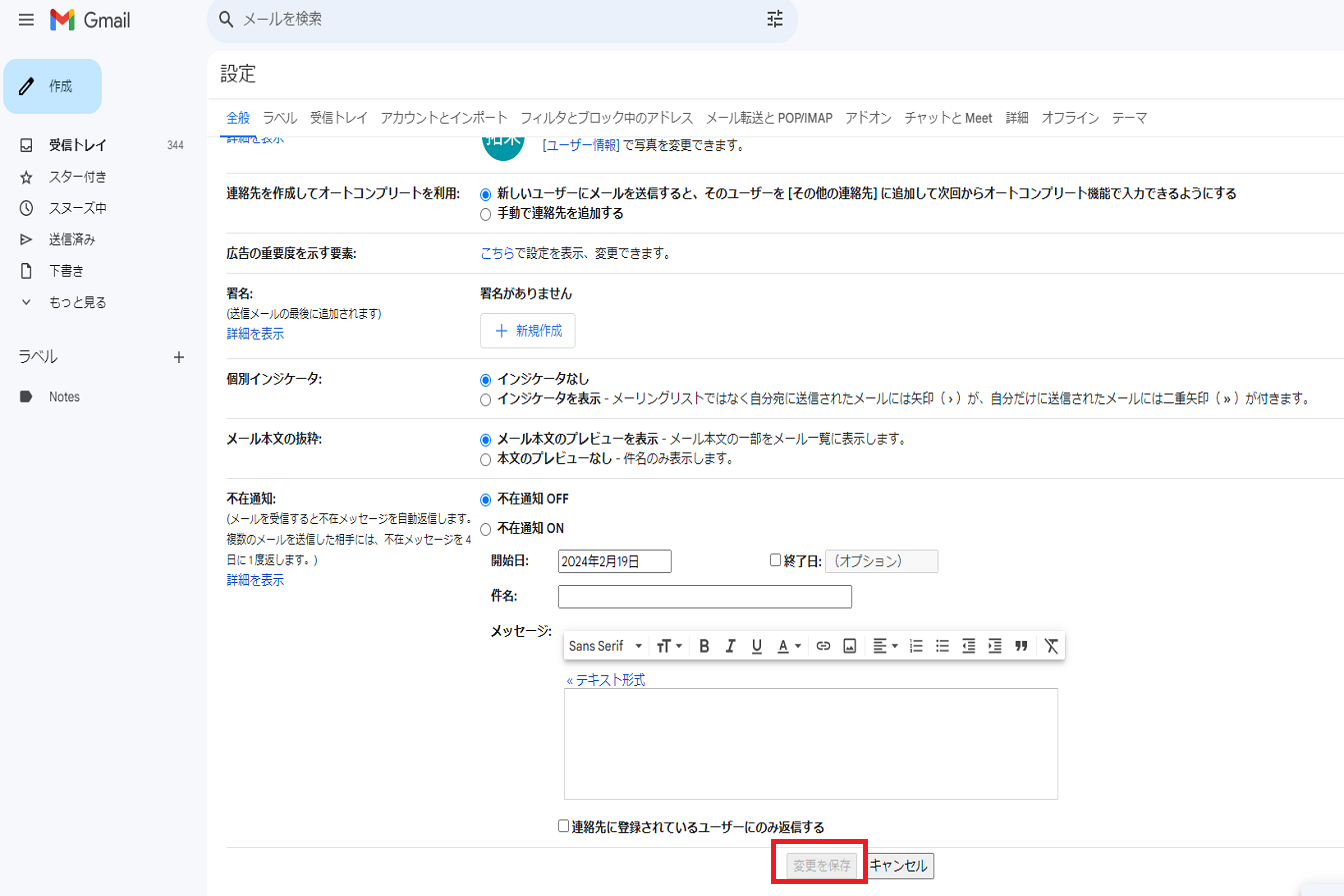
Task: Open the text color picker
Action: click(790, 646)
